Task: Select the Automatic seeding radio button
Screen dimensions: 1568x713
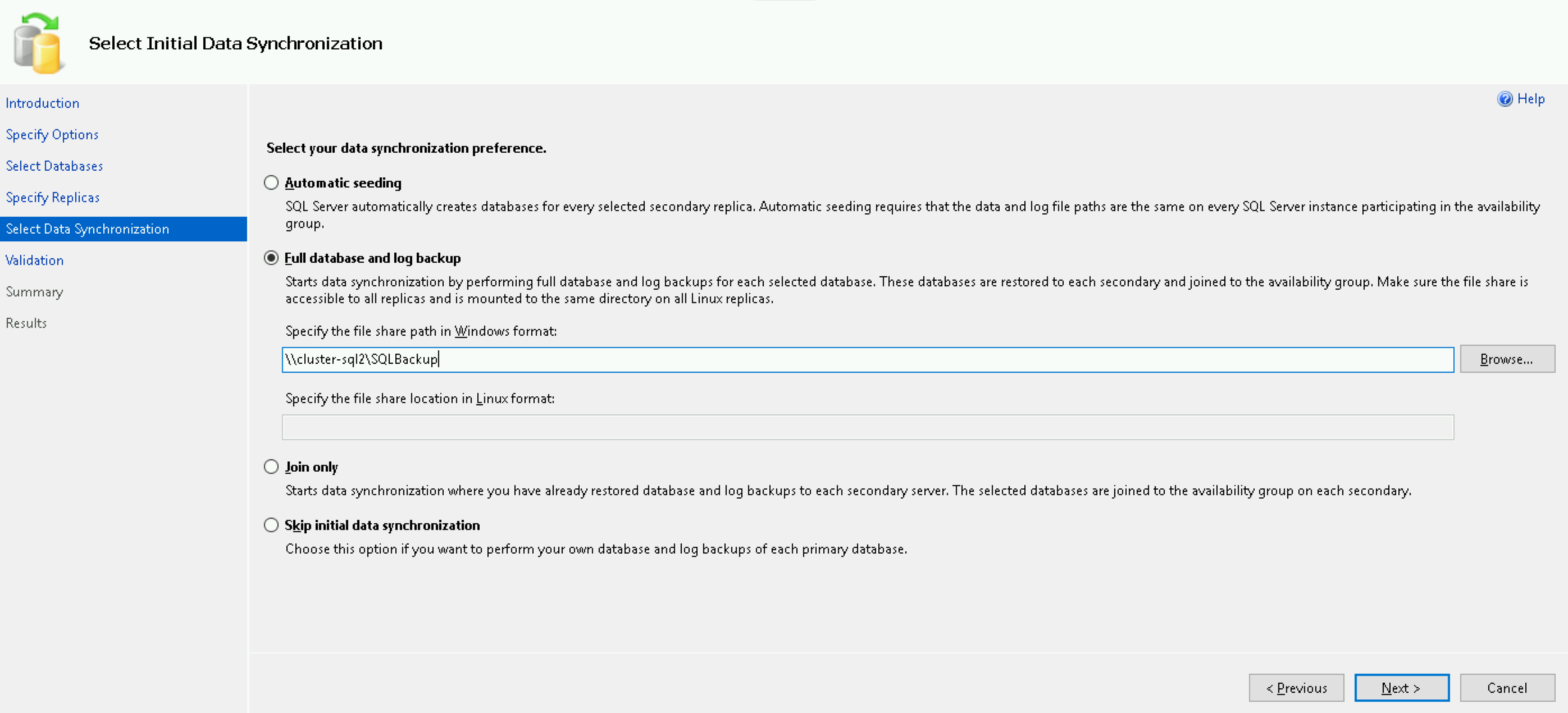Action: [271, 182]
